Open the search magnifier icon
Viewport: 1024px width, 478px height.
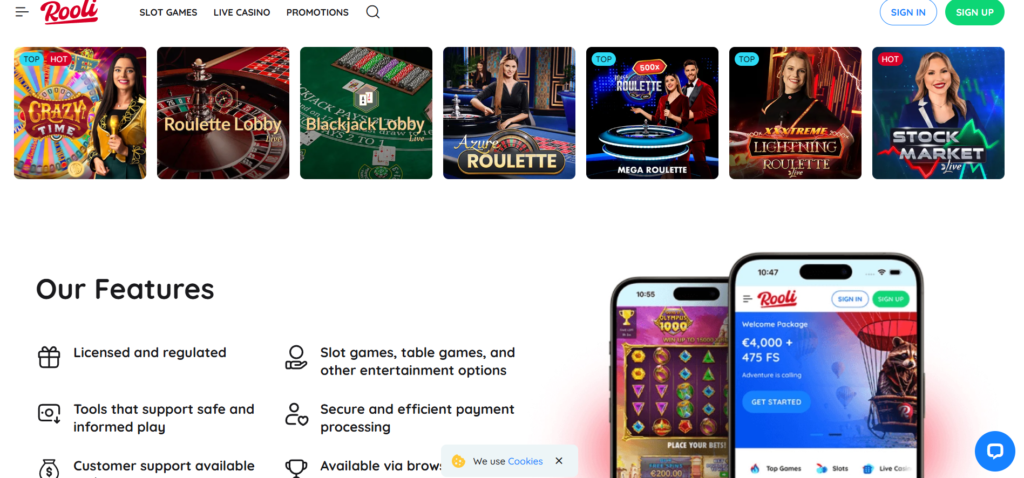[x=373, y=12]
